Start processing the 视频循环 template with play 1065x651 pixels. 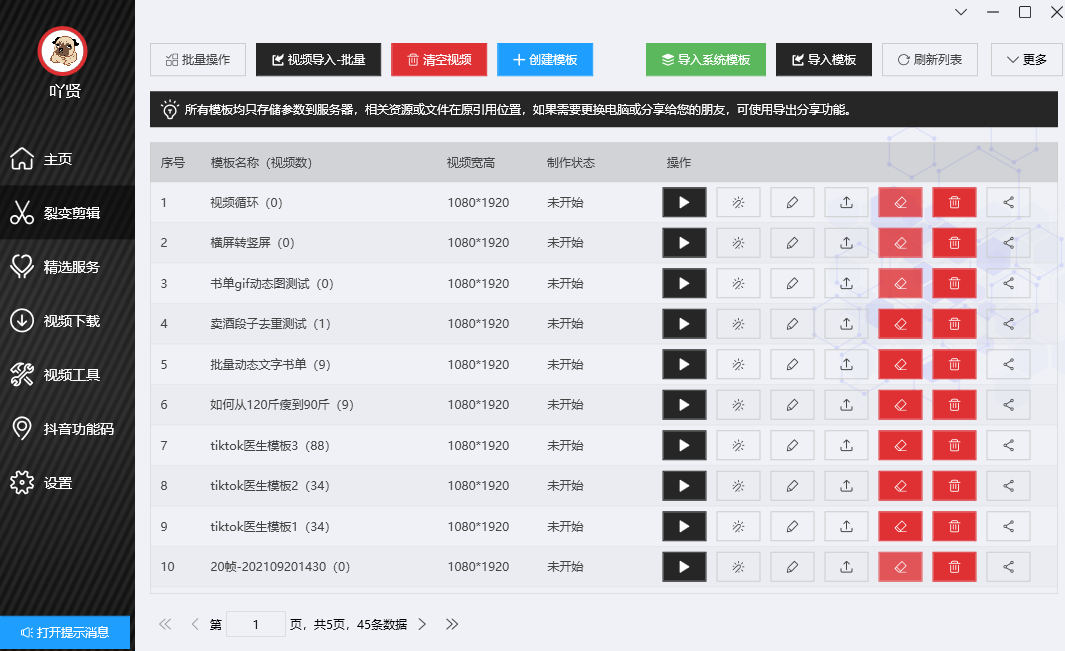pos(684,203)
